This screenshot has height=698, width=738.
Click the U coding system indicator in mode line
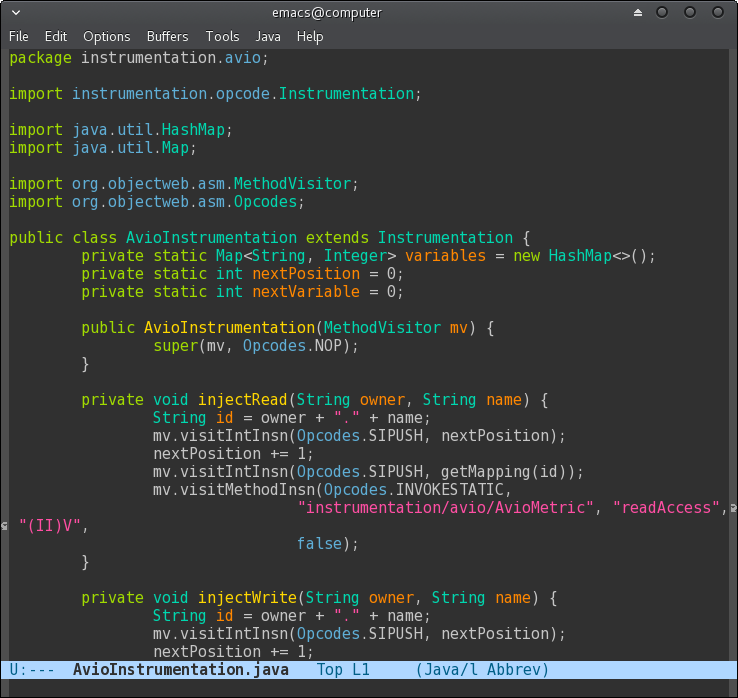pyautogui.click(x=14, y=670)
